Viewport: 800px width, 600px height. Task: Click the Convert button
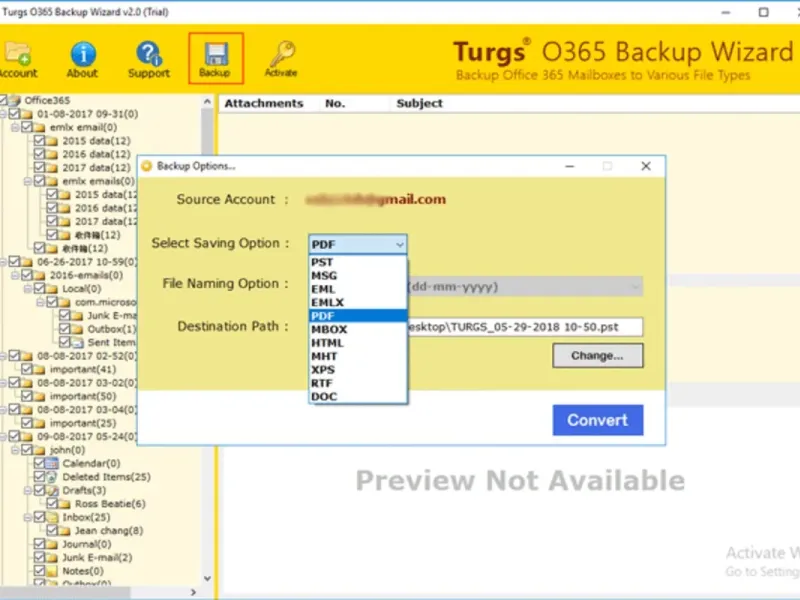pos(597,420)
